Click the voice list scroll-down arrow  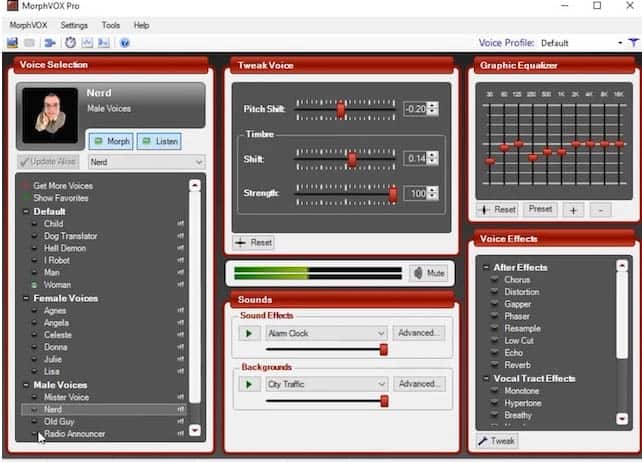195,430
